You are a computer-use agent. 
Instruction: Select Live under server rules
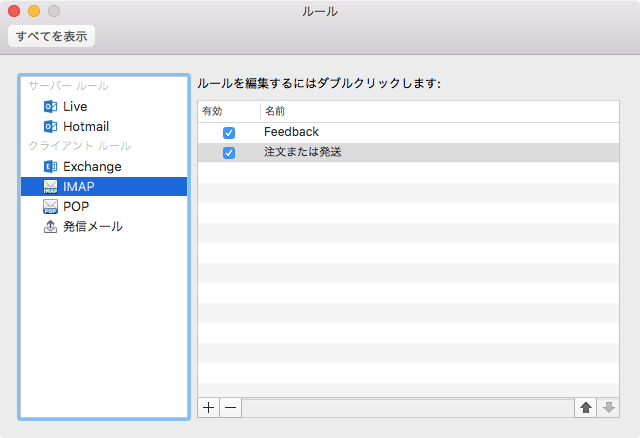[x=104, y=107]
